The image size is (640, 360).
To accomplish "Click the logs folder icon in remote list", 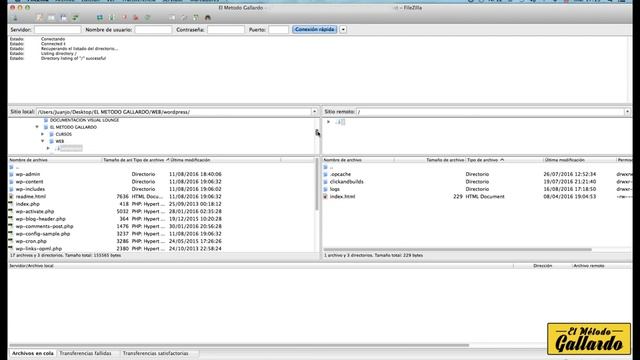I will [325, 189].
